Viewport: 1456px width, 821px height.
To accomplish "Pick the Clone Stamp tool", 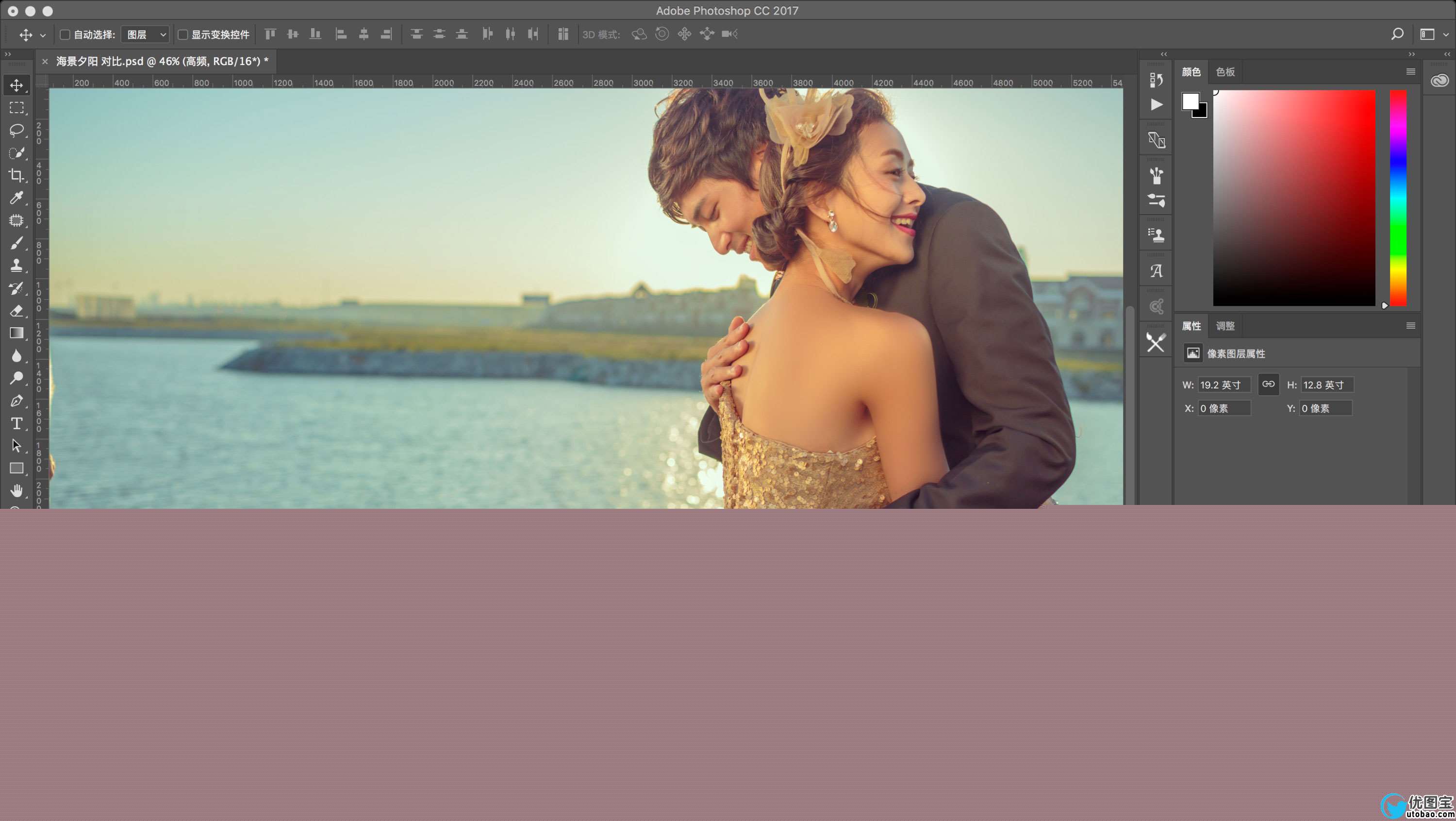I will pyautogui.click(x=17, y=265).
